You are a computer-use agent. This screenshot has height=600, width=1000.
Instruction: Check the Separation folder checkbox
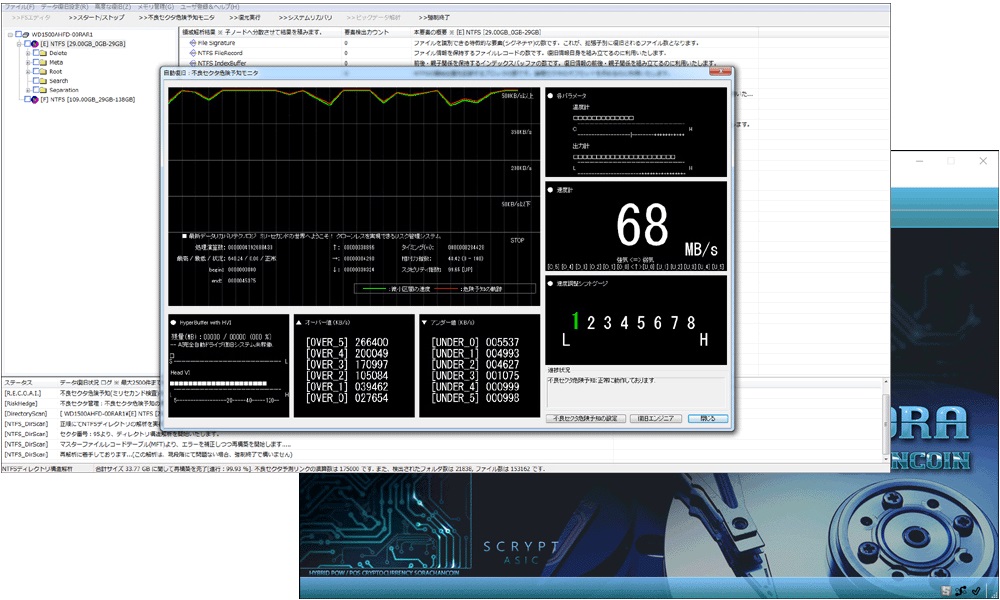(x=36, y=90)
